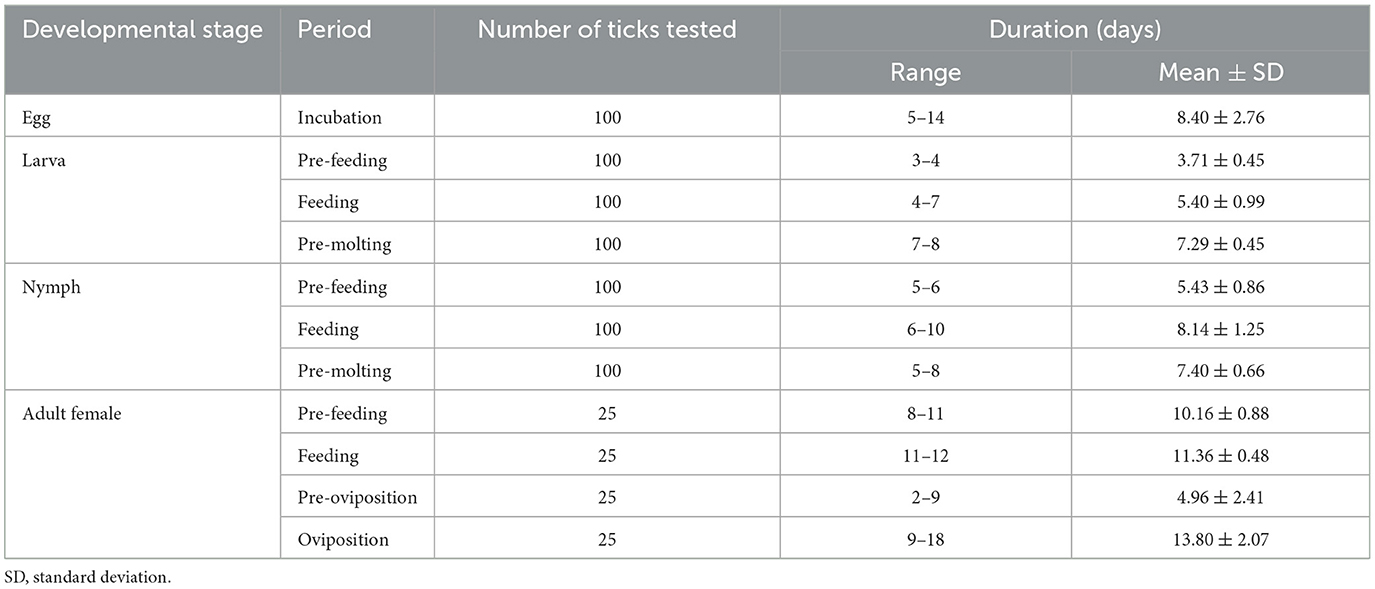Select the Duration (days) header
Viewport: 1375px width, 589px height.
coord(1075,30)
